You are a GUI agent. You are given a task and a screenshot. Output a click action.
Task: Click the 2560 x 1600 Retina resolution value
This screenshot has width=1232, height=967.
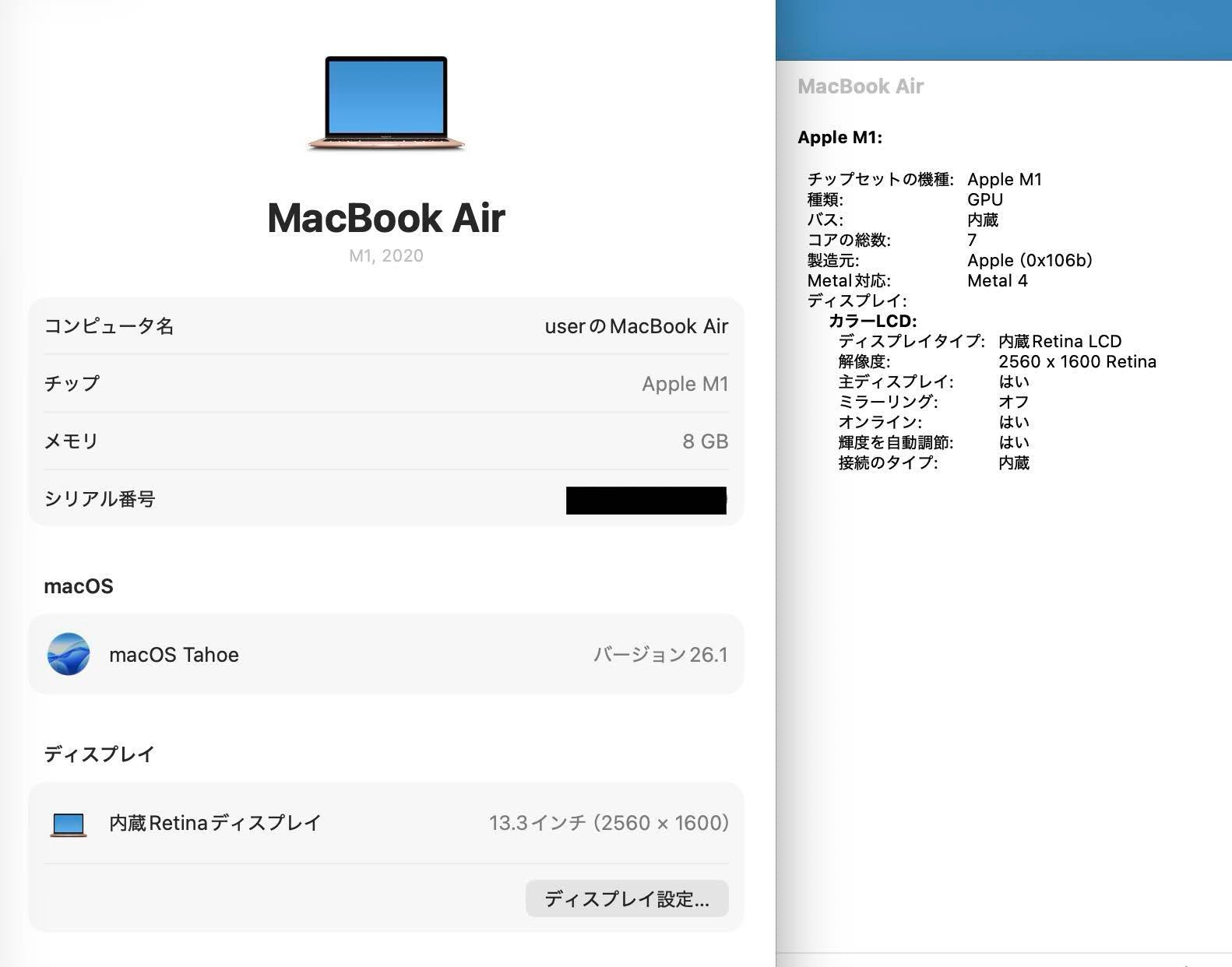1076,361
